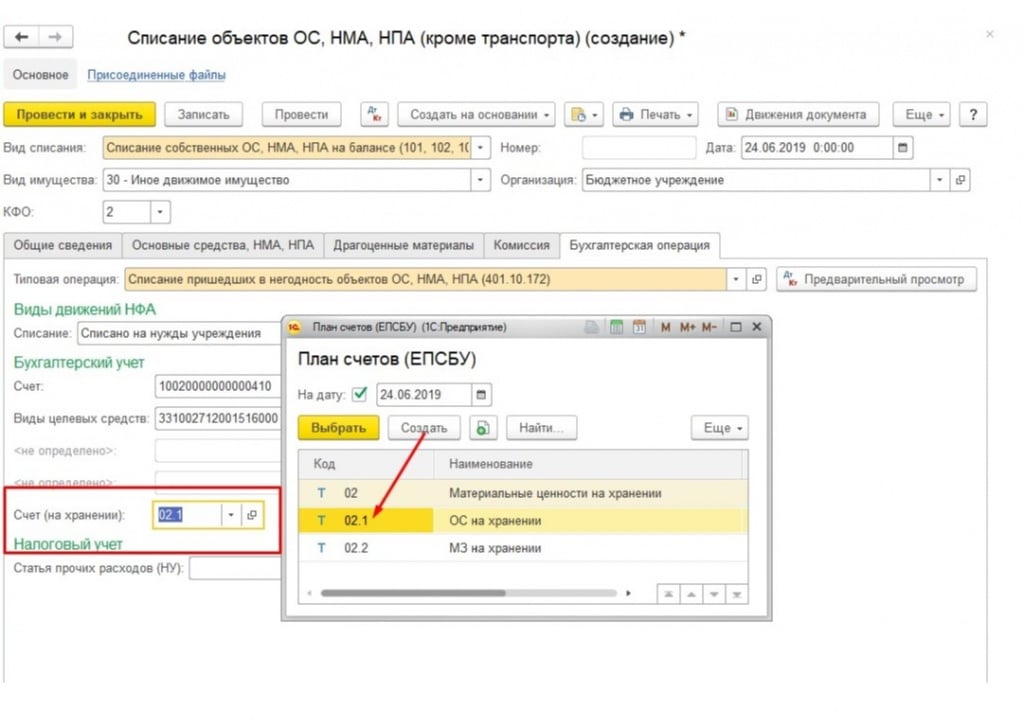Expand the КФО dropdown

[160, 212]
